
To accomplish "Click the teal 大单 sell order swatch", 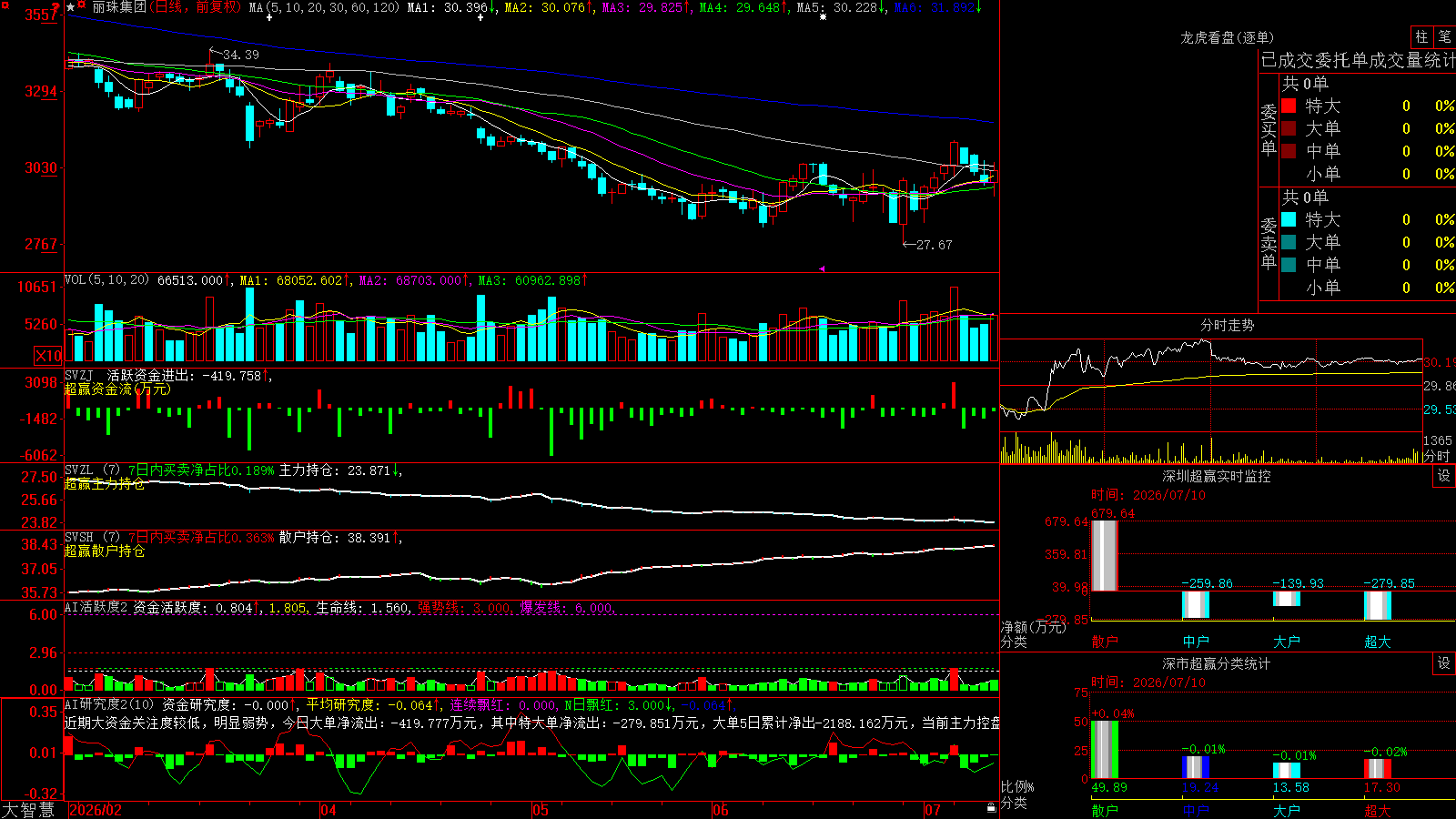I will [x=1289, y=242].
